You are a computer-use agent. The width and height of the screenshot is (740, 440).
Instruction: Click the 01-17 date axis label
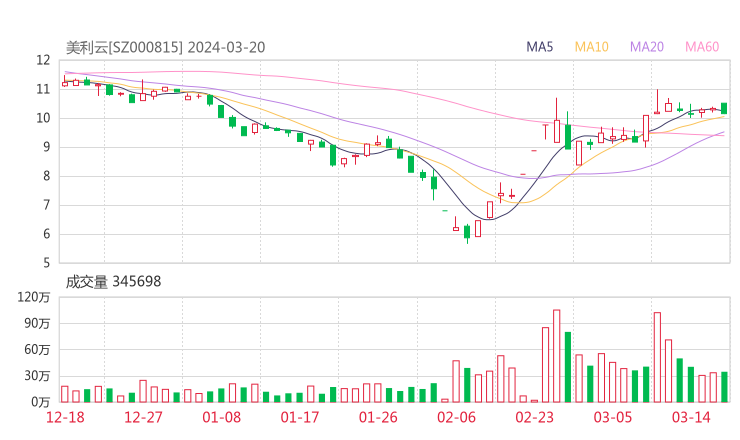pyautogui.click(x=300, y=417)
